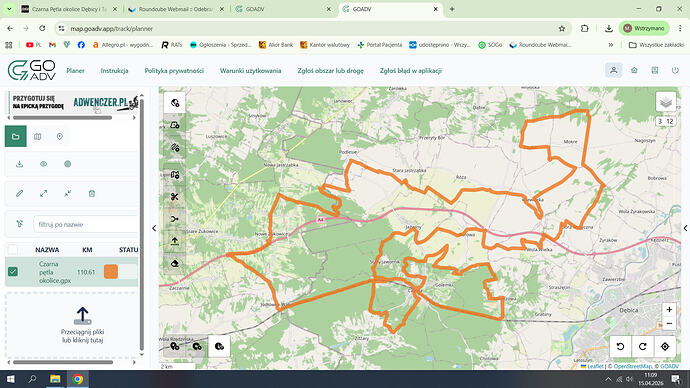Click the expand arrows icon
Screen dimensions: 690x388
(x=44, y=194)
